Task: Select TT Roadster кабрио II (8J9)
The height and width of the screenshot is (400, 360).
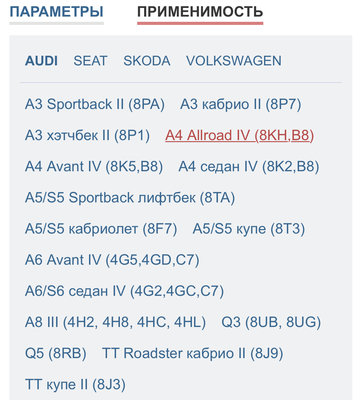Action: click(193, 353)
